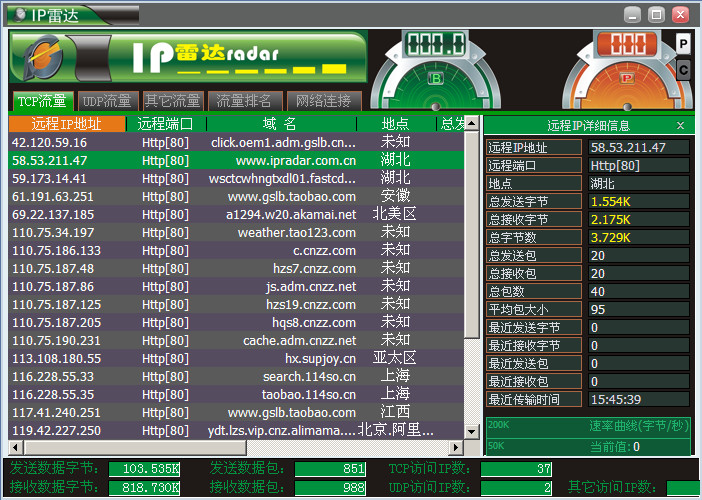Select row with IP 117.41.240.251

[x=236, y=412]
